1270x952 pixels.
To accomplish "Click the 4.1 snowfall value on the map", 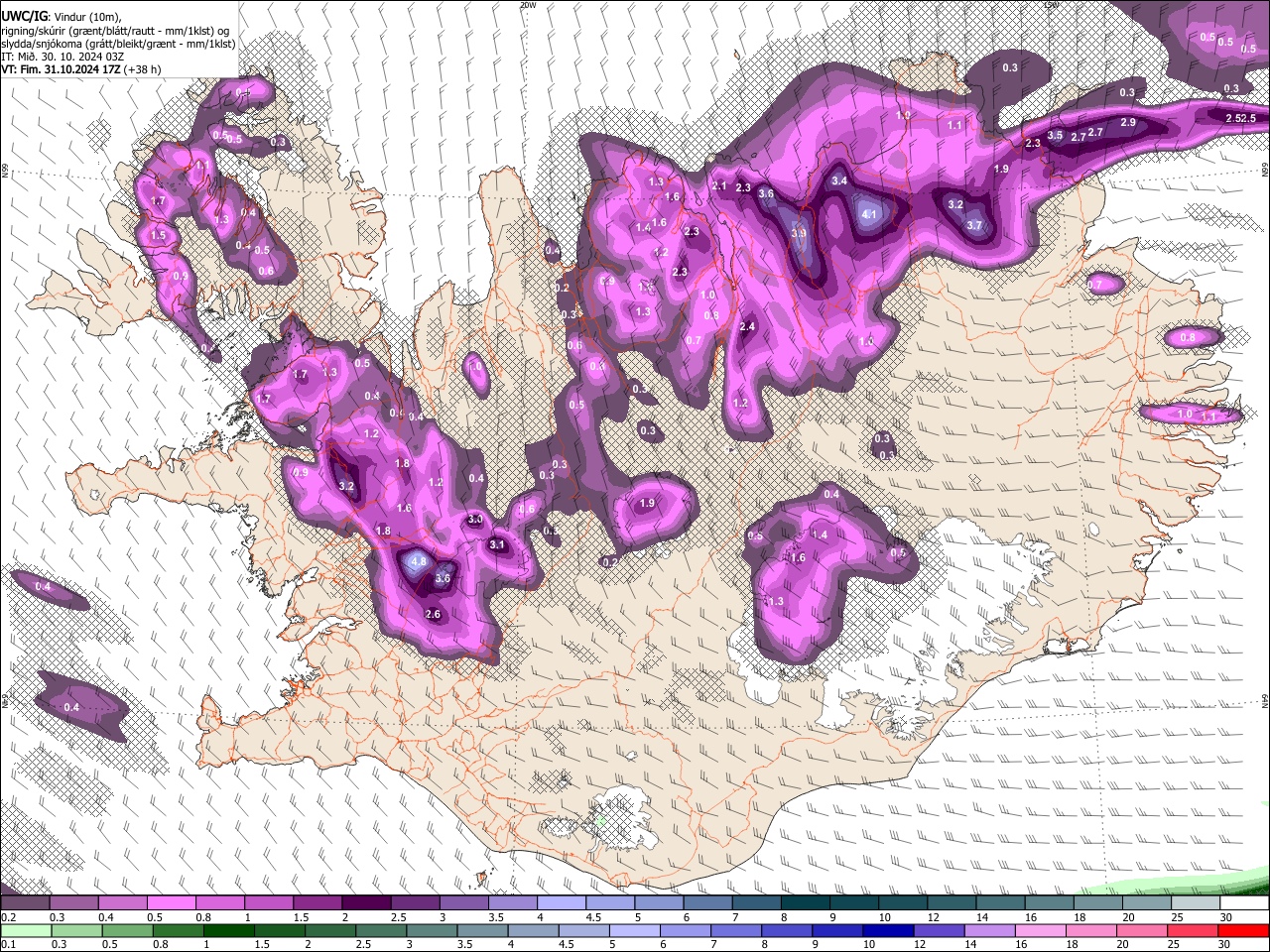I will (870, 214).
